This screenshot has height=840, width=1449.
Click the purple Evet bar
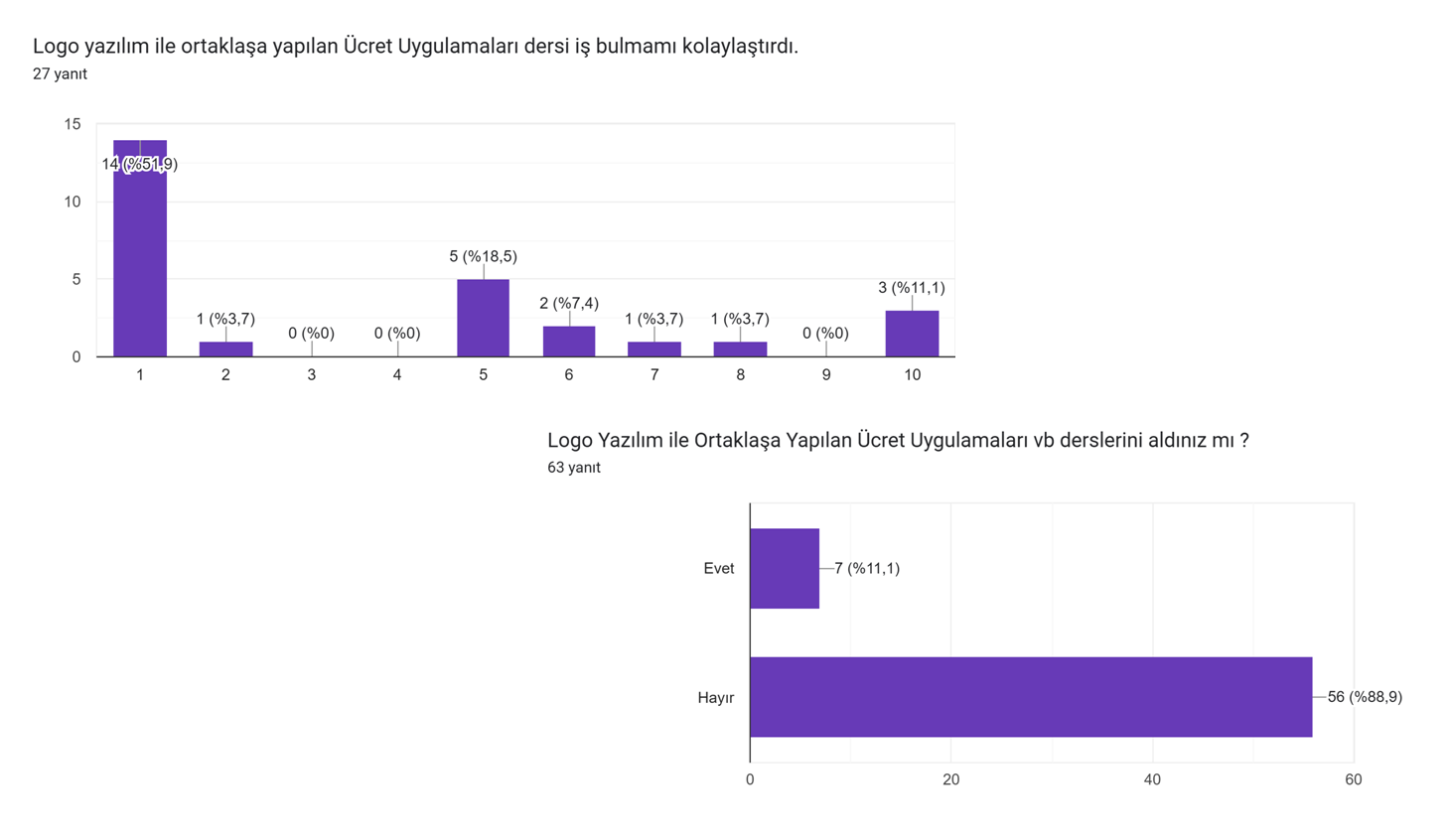(785, 568)
